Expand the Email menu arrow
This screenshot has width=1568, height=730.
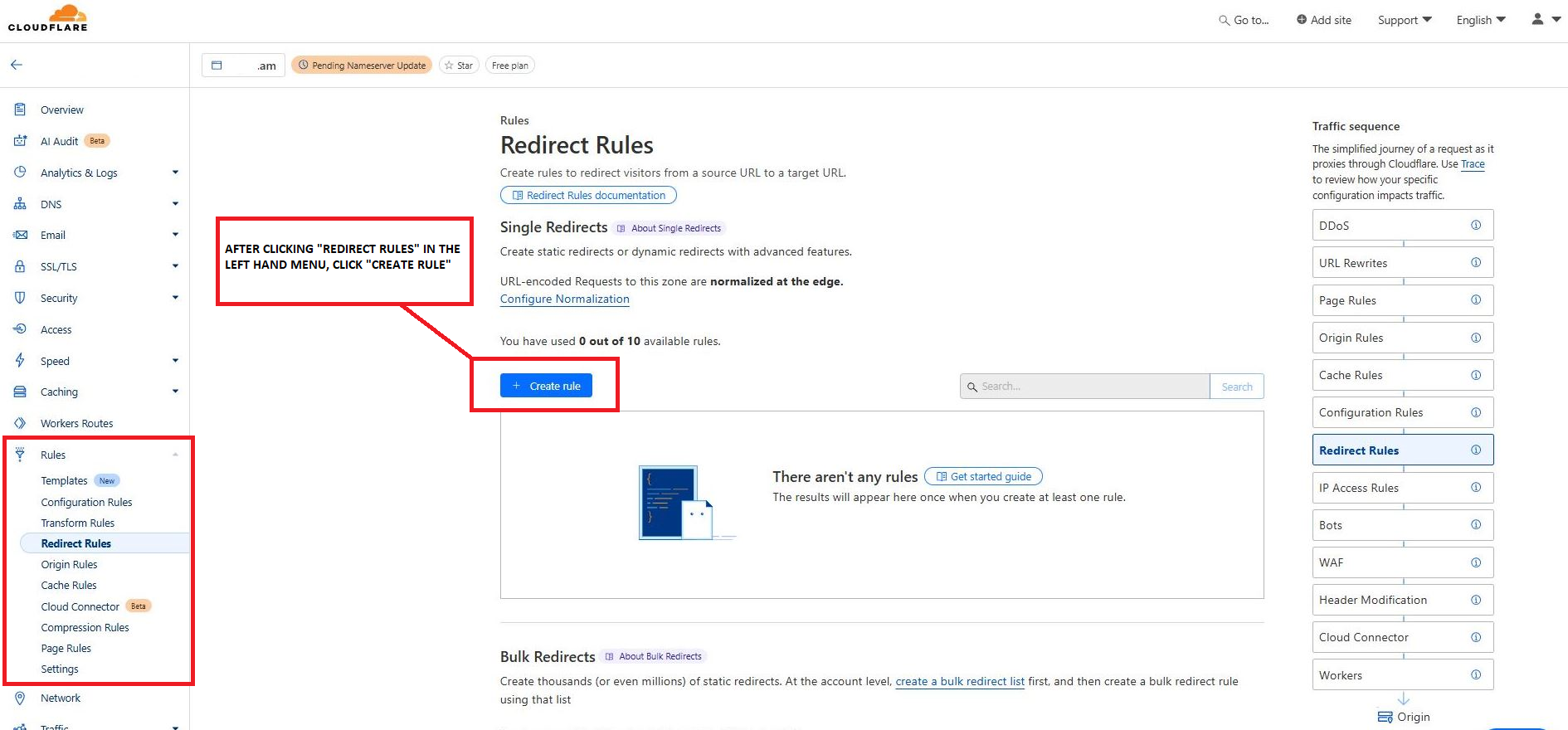175,235
